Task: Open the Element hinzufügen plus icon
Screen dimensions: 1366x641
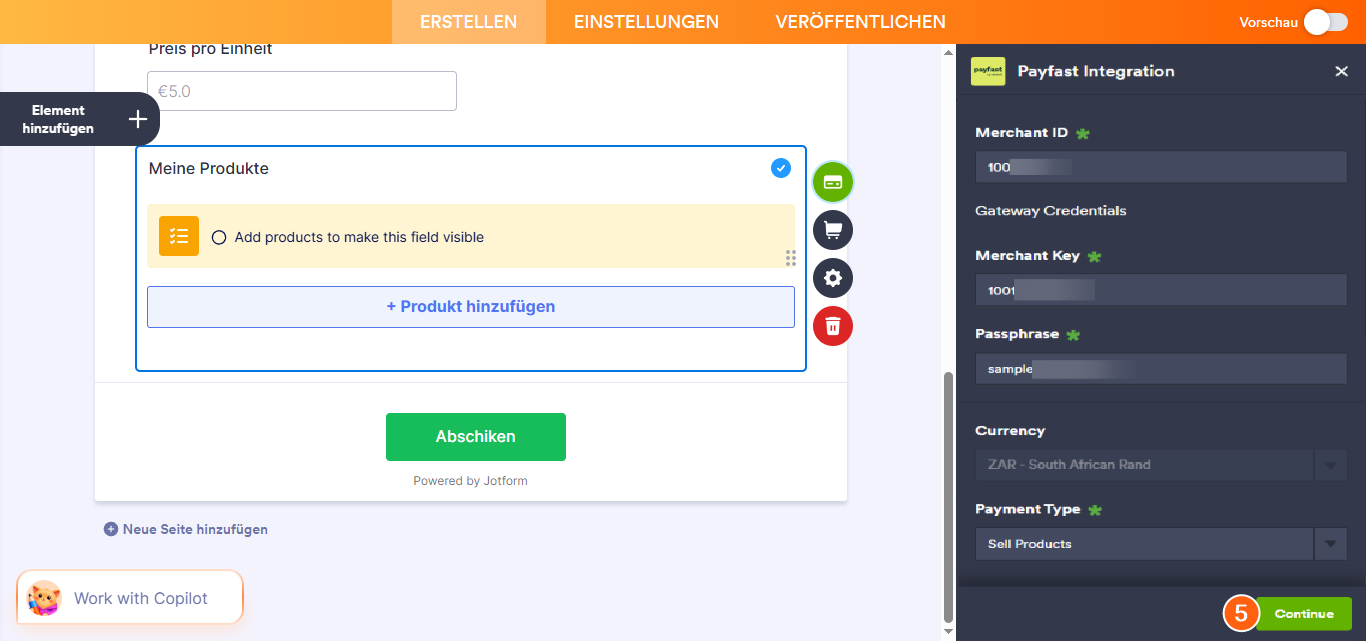Action: click(x=137, y=118)
